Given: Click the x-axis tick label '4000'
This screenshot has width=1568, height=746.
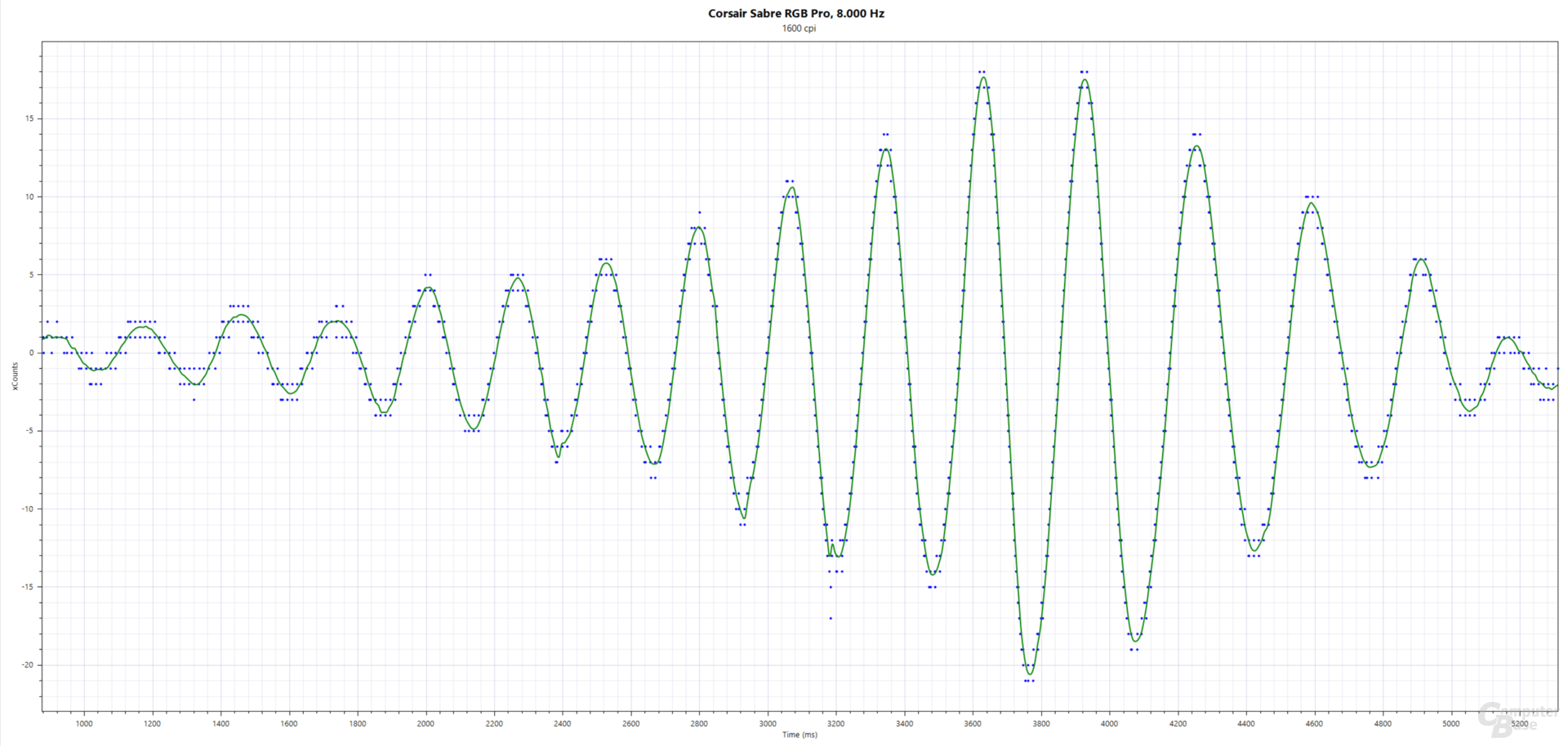Looking at the screenshot, I should (1109, 723).
